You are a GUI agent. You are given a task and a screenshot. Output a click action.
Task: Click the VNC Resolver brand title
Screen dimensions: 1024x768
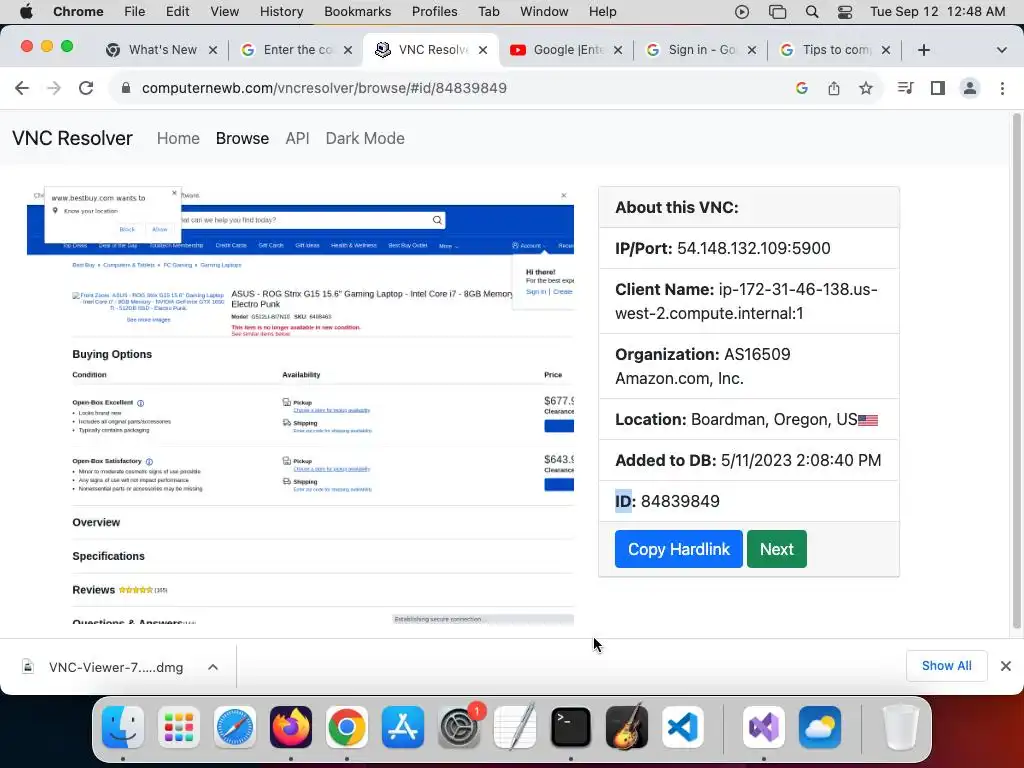click(72, 138)
